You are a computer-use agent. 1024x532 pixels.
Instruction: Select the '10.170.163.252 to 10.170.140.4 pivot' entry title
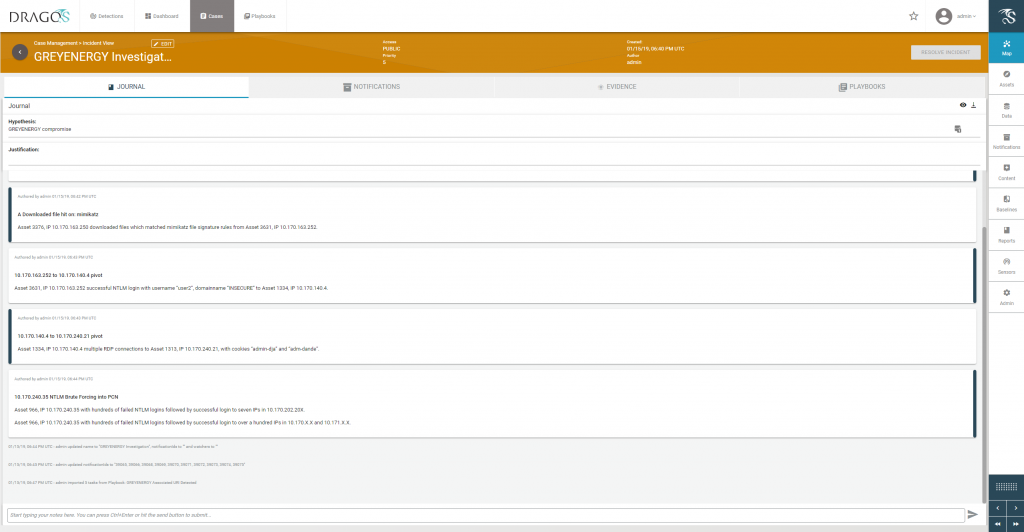pyautogui.click(x=58, y=275)
